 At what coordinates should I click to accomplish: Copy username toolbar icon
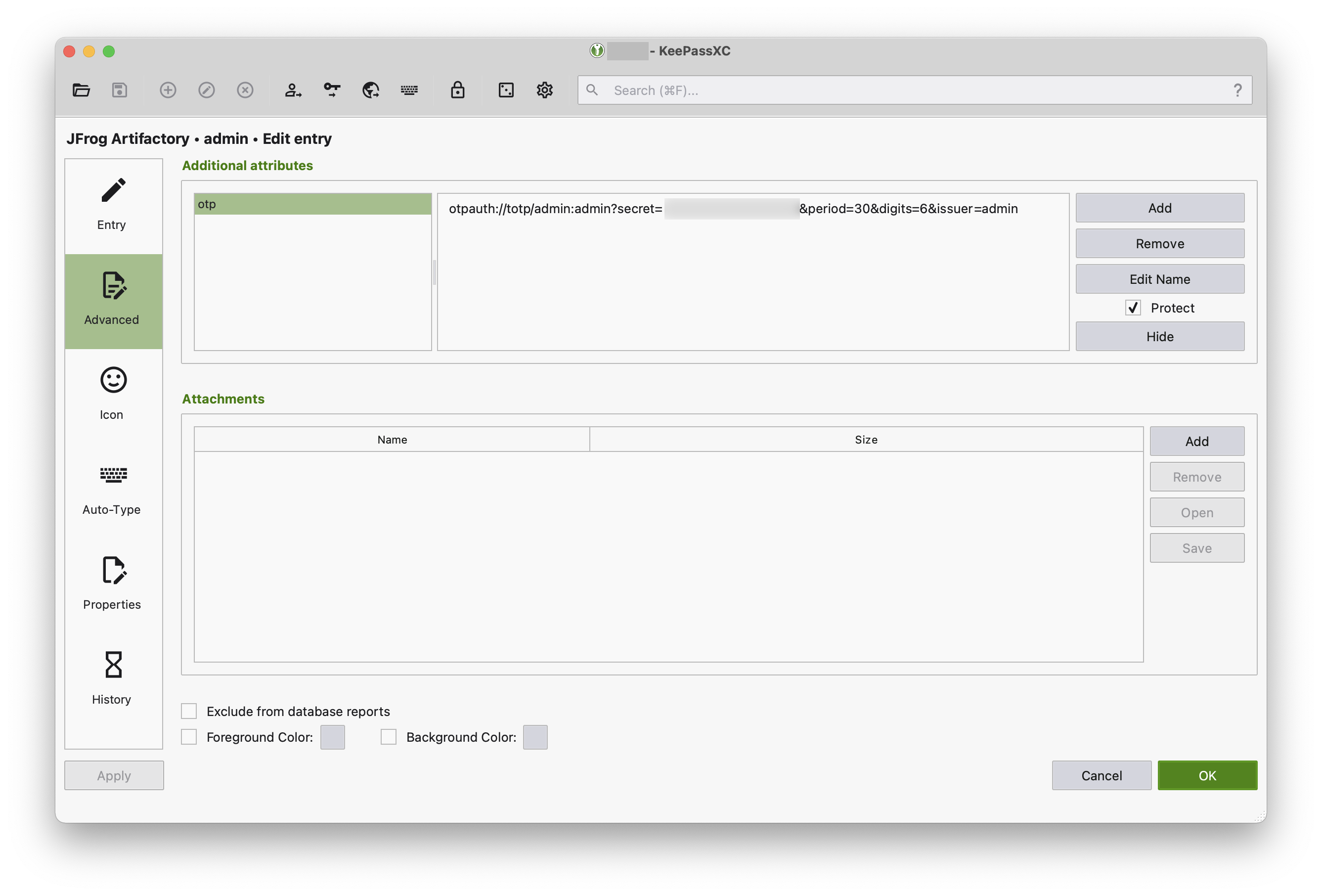coord(293,90)
